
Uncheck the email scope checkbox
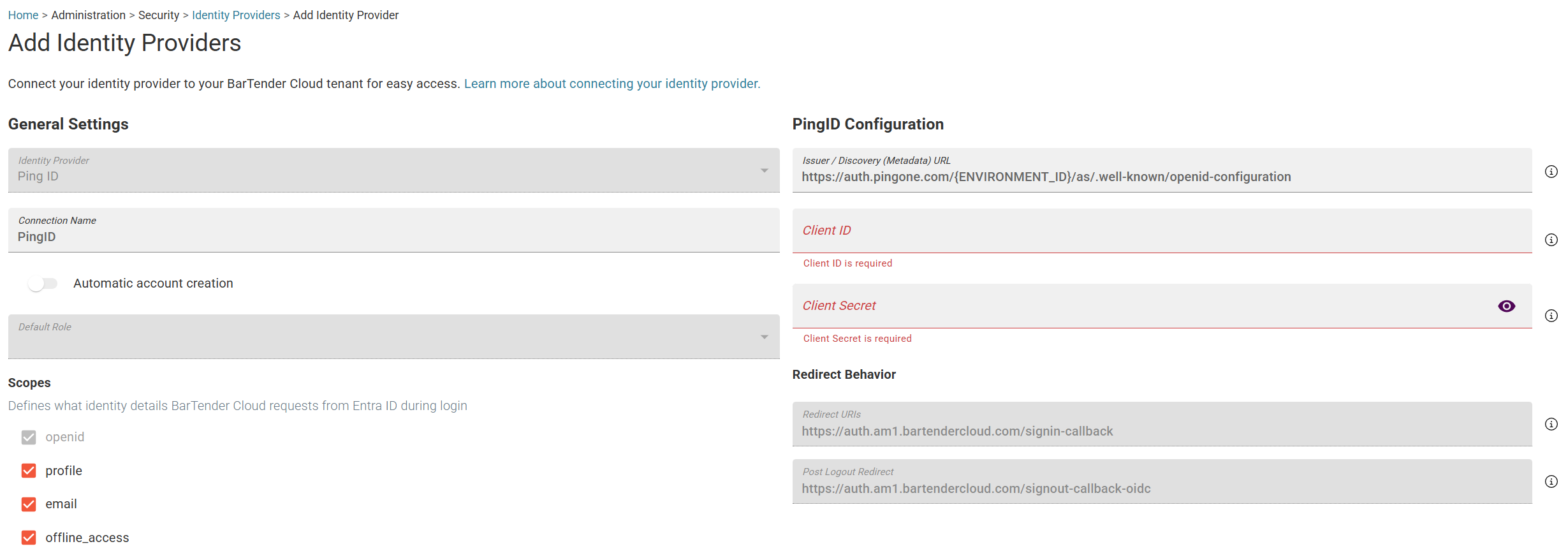(29, 504)
